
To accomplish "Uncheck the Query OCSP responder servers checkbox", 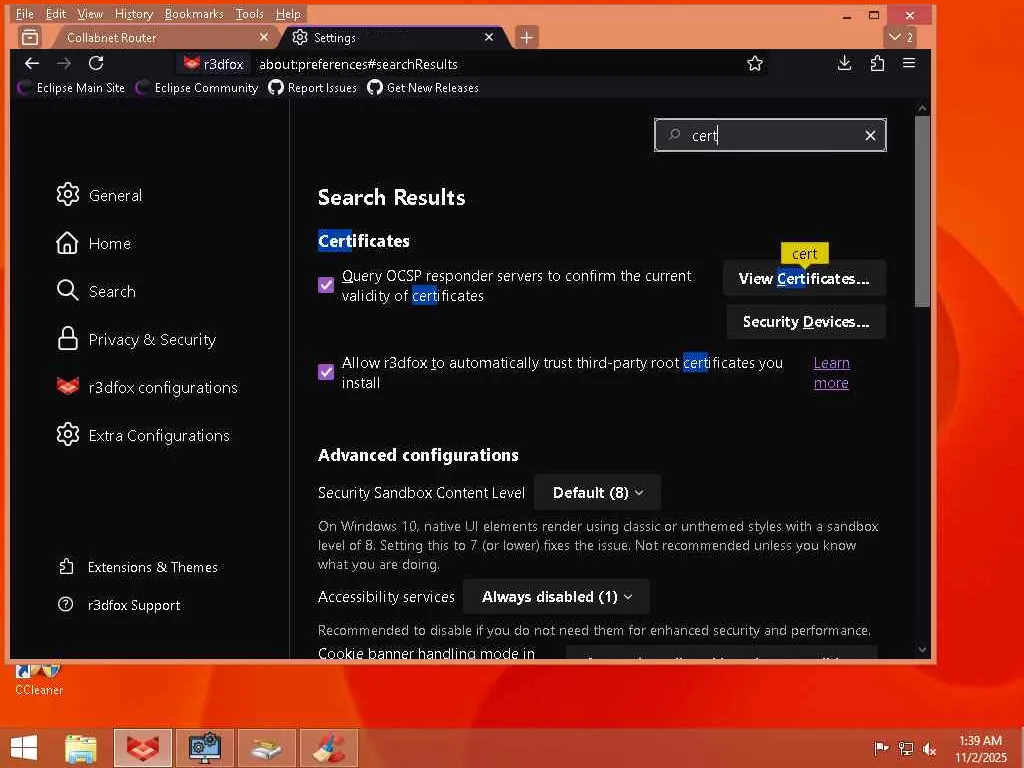I will pos(326,285).
